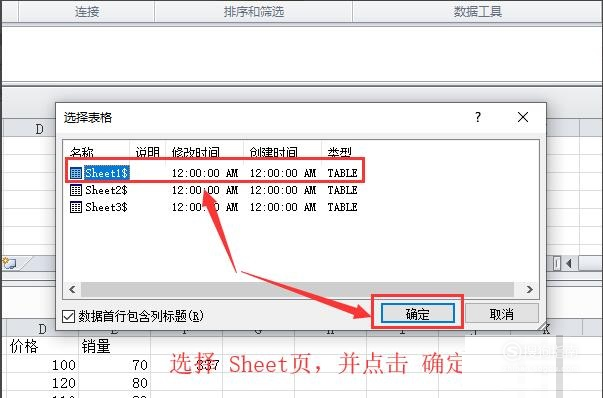
Task: Select the 价格 header cell
Action: tap(42, 346)
